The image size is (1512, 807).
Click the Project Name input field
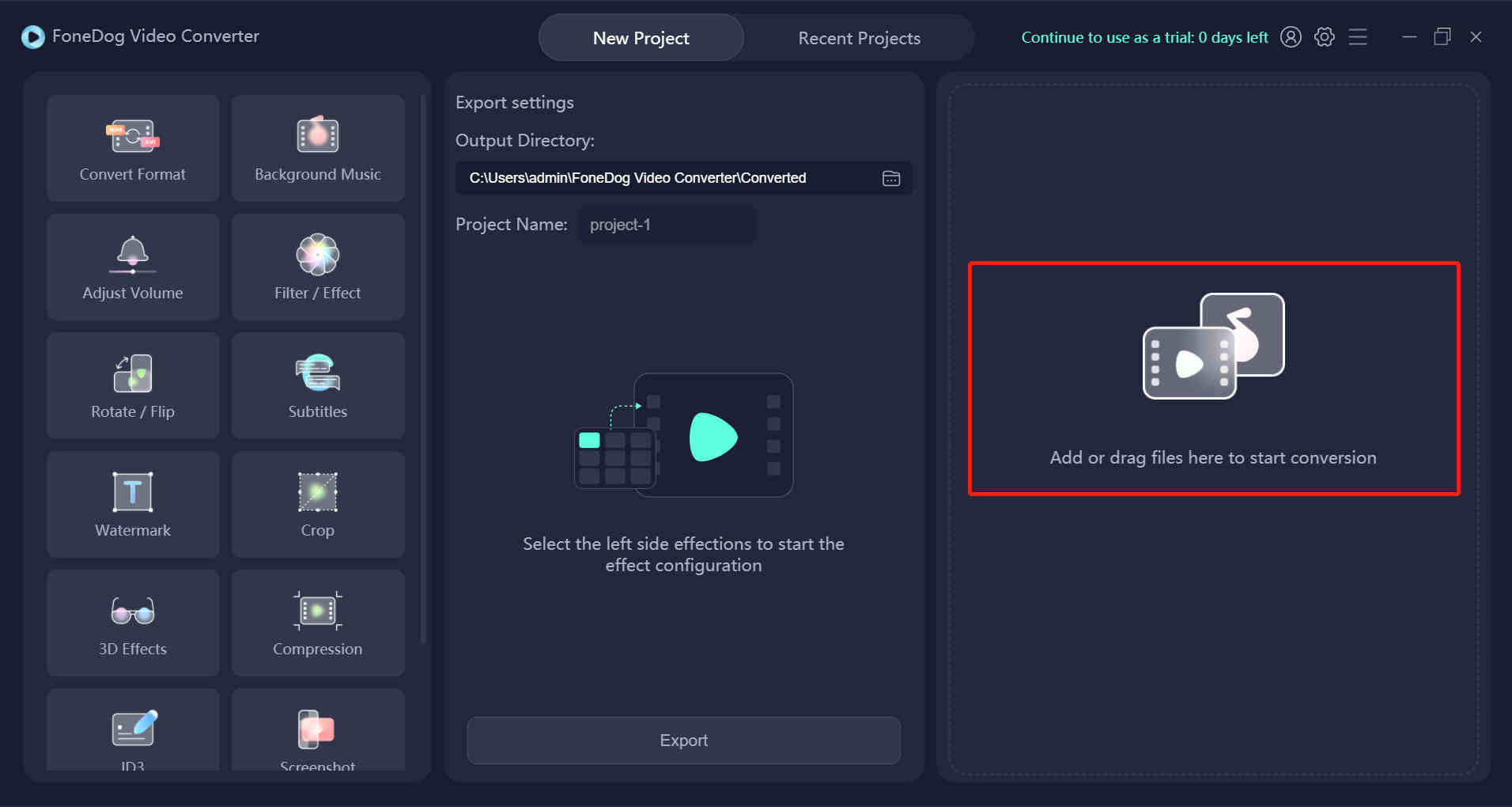tap(667, 225)
